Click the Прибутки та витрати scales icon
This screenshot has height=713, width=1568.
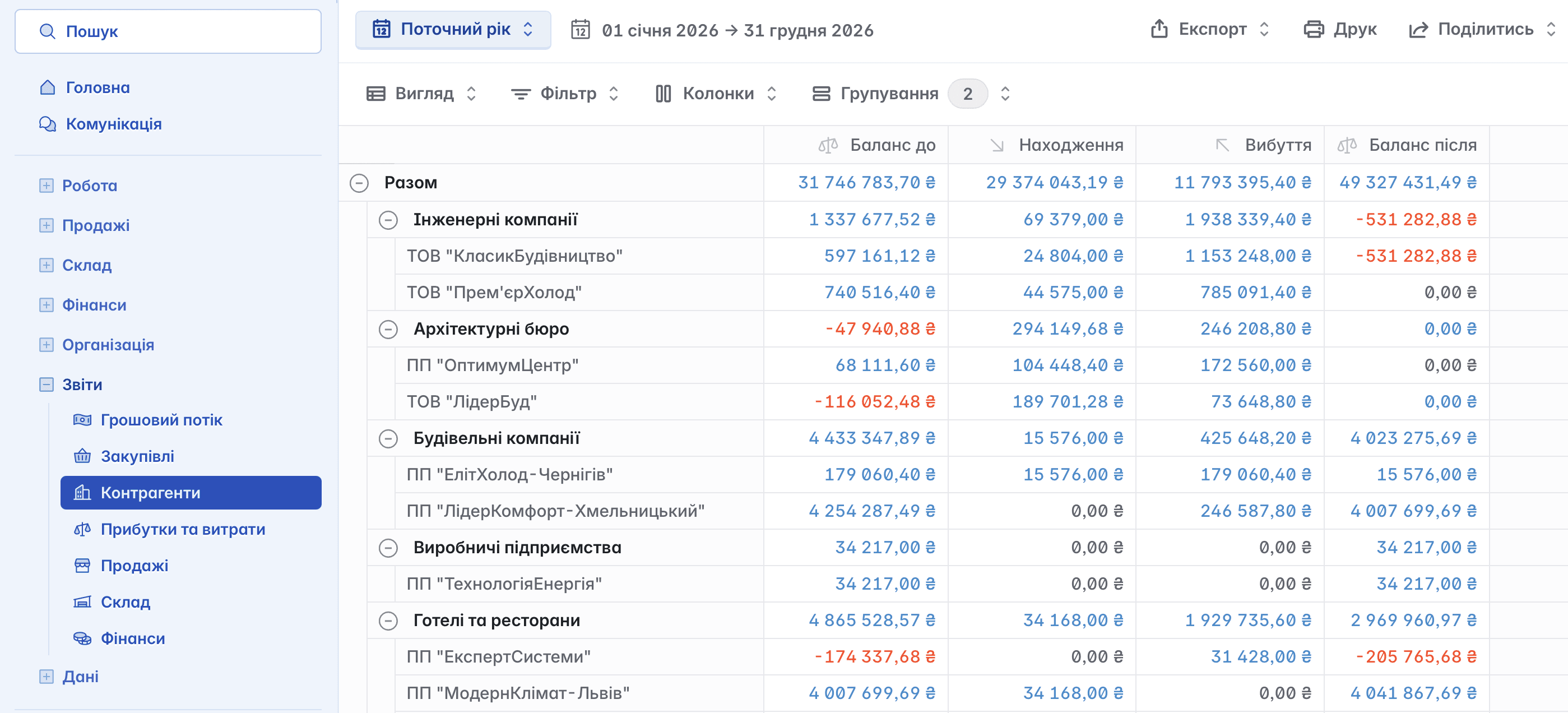click(82, 529)
